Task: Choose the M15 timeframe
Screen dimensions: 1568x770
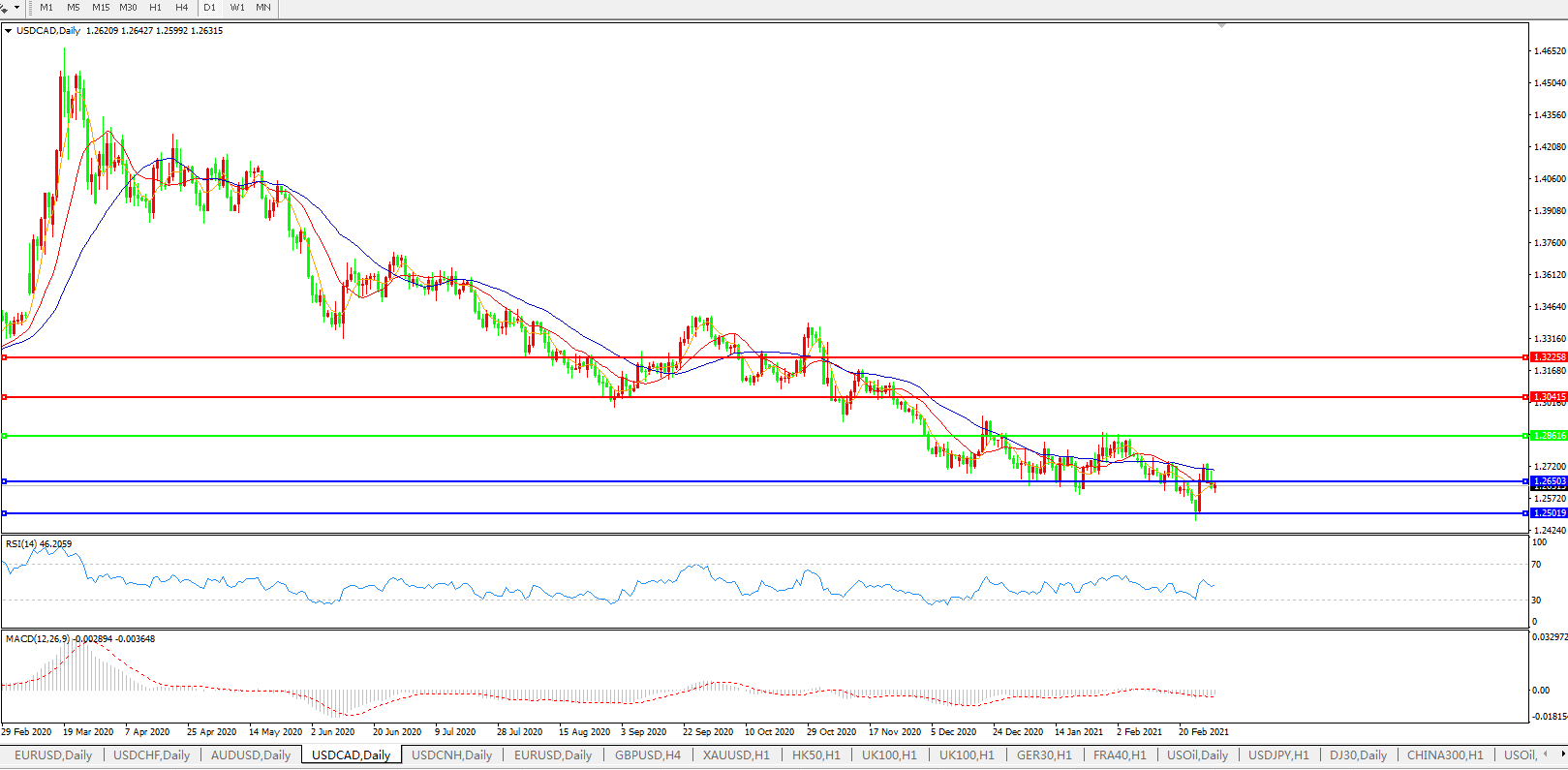Action: coord(101,8)
